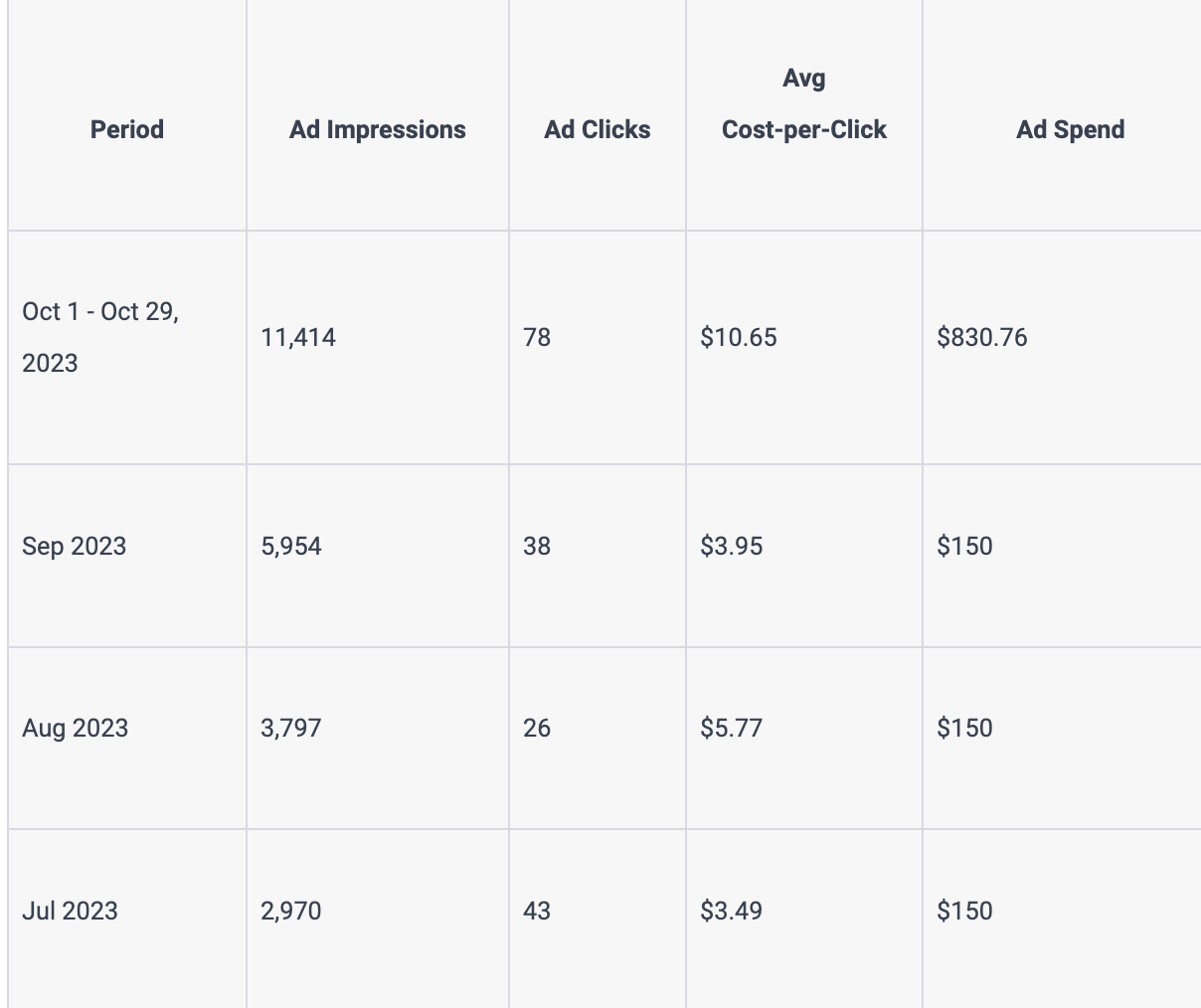This screenshot has height=1008, width=1201.
Task: Click the 43 ad clicks cell
Action: [537, 911]
